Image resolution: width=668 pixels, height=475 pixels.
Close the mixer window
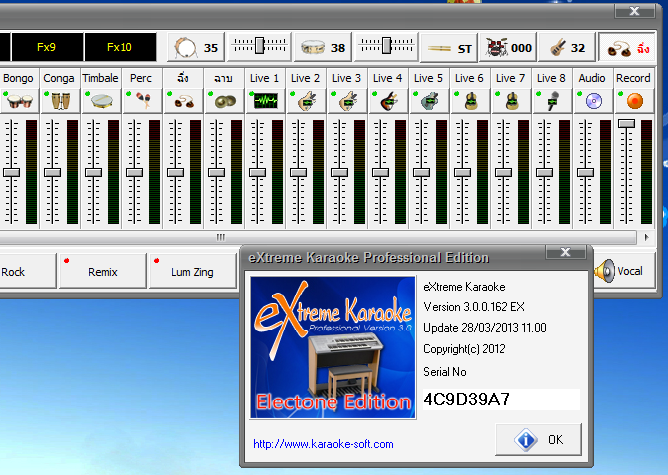click(634, 12)
